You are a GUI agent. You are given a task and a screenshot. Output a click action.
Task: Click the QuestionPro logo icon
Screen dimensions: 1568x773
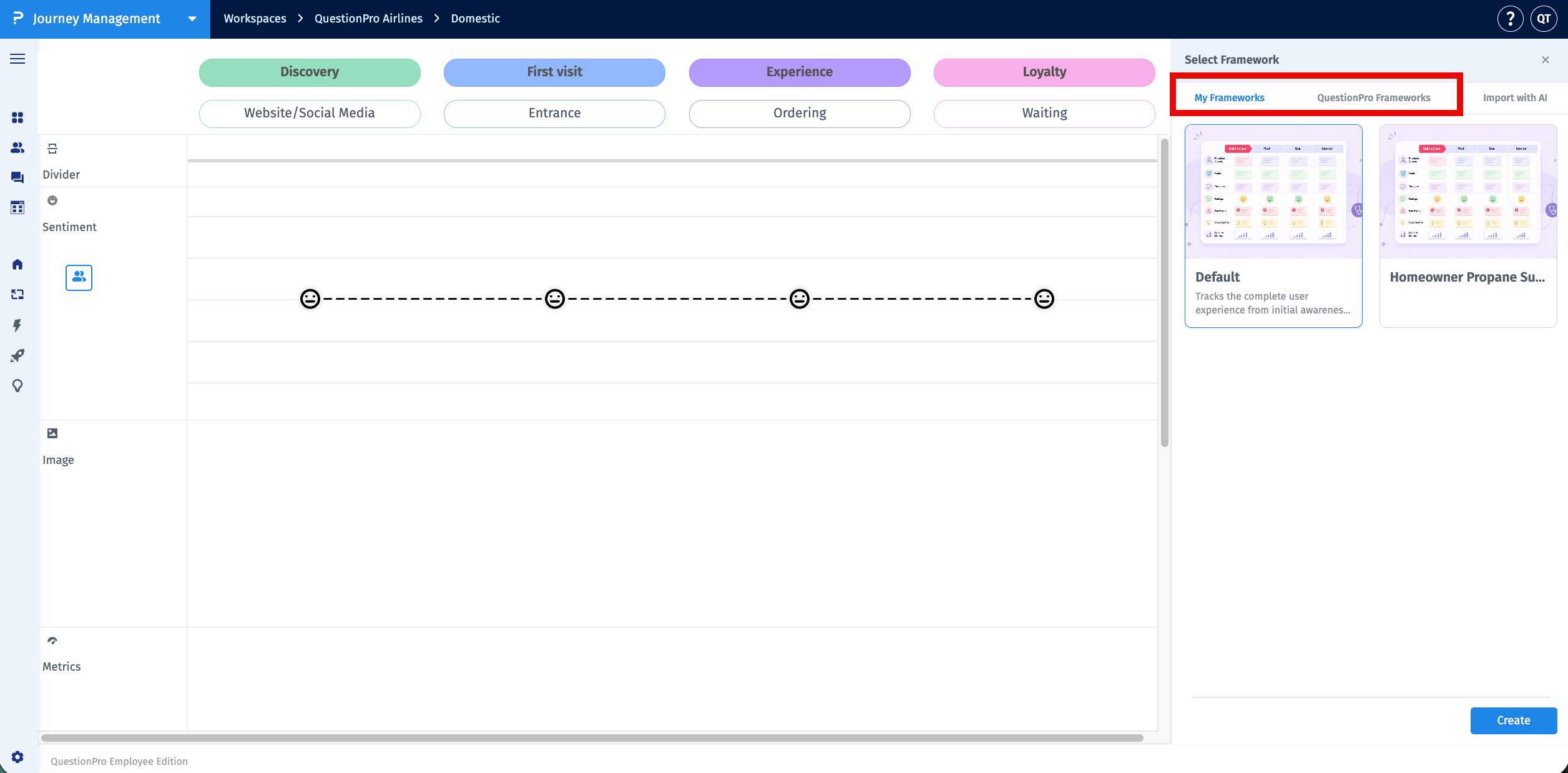coord(18,18)
